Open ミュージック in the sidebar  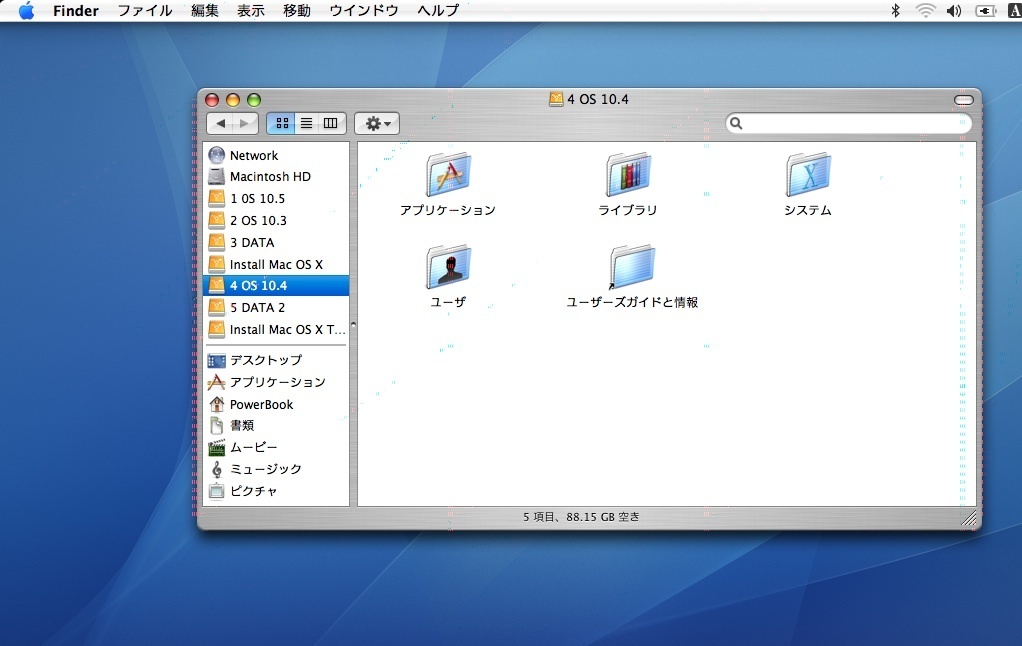(276, 469)
